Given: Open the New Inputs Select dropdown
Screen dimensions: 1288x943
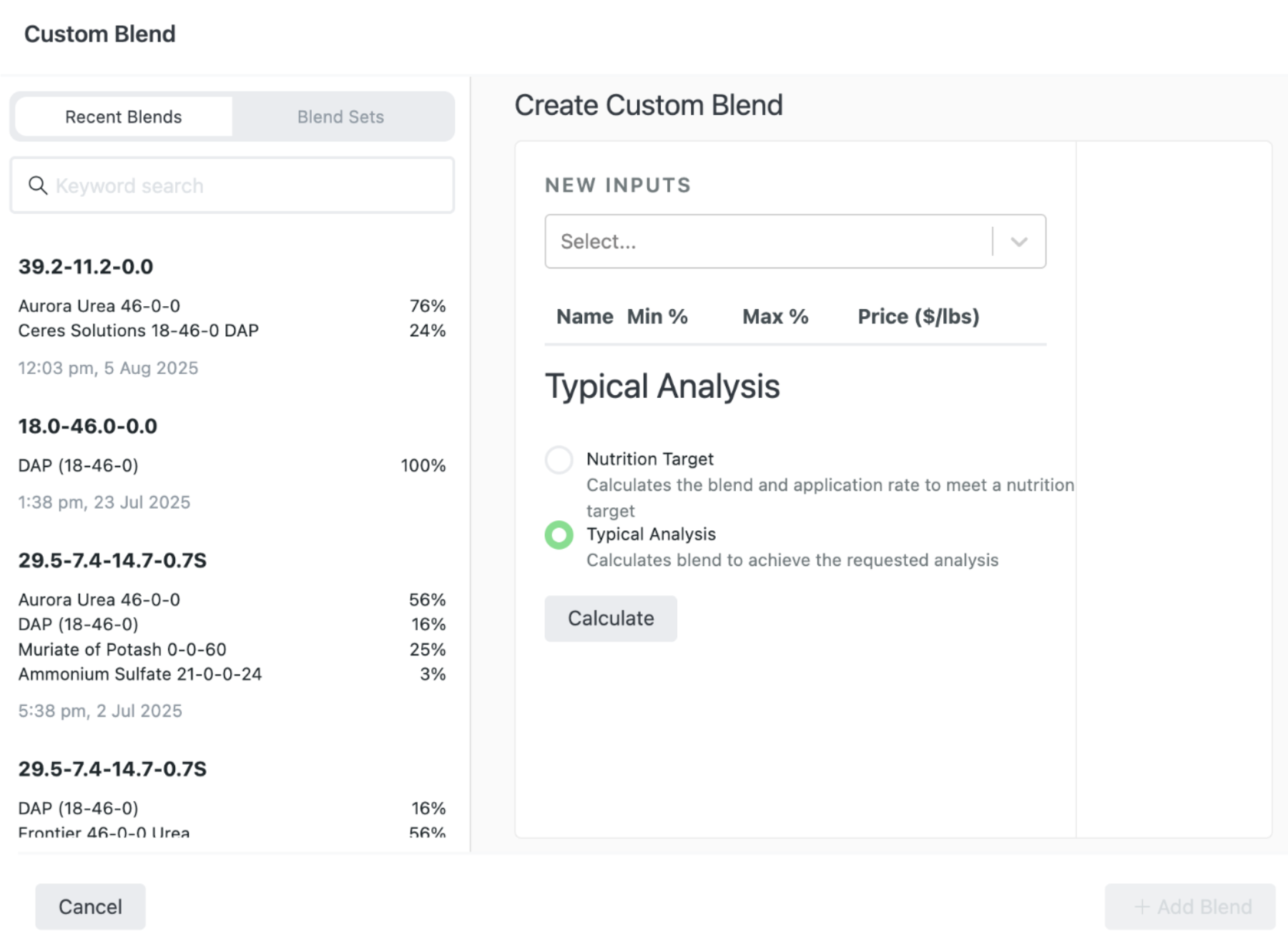Looking at the screenshot, I should tap(795, 242).
